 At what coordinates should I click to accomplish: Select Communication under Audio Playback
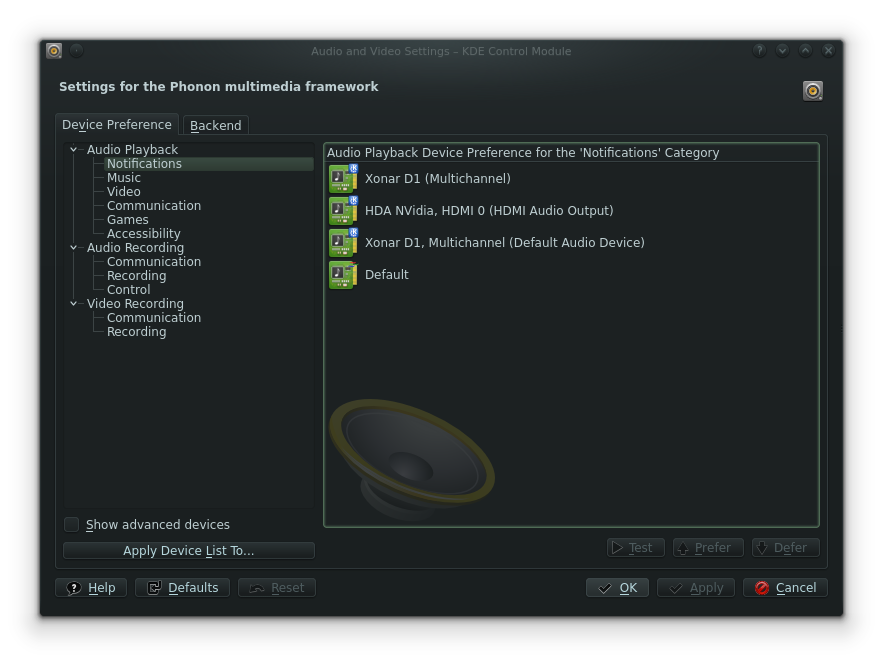tap(154, 206)
